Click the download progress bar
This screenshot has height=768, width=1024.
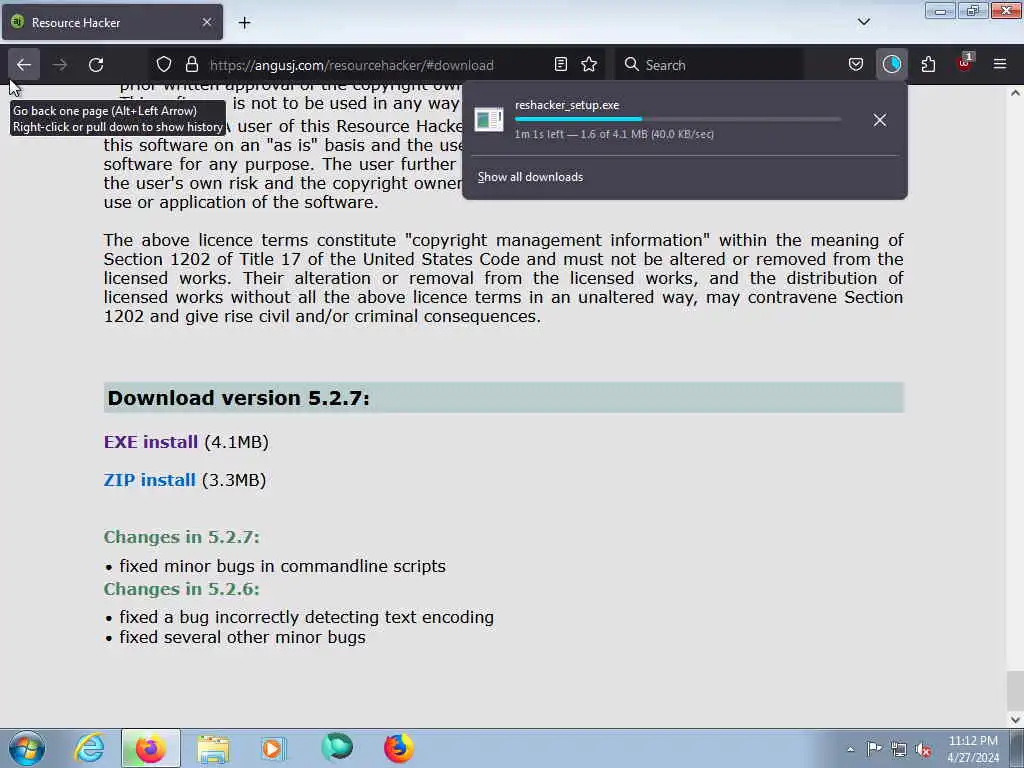[677, 120]
